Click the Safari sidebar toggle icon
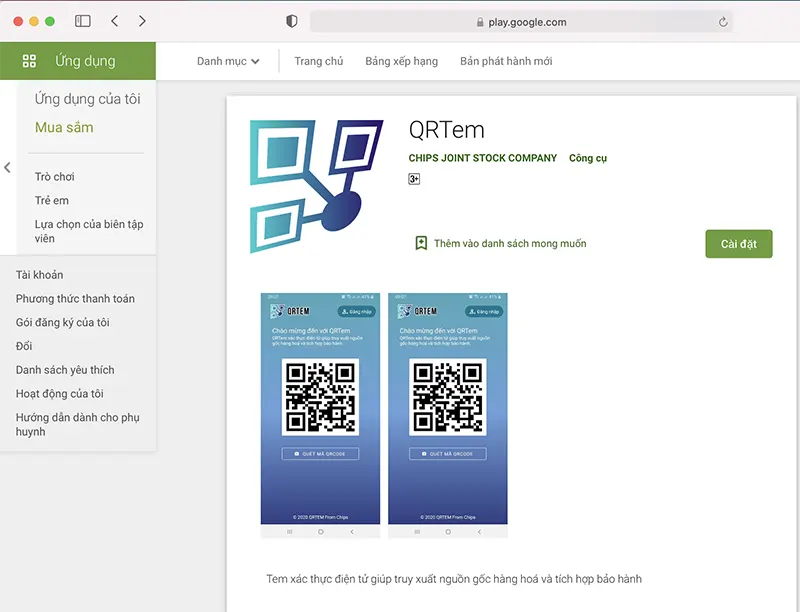The image size is (800, 612). tap(83, 21)
